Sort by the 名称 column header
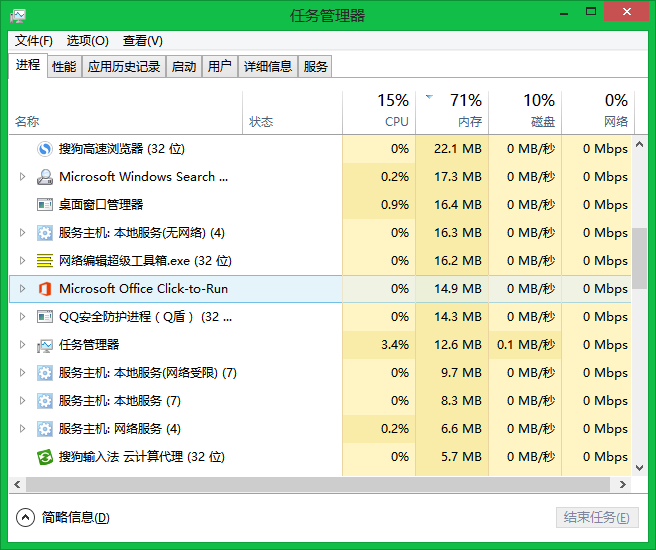656x550 pixels. click(126, 113)
